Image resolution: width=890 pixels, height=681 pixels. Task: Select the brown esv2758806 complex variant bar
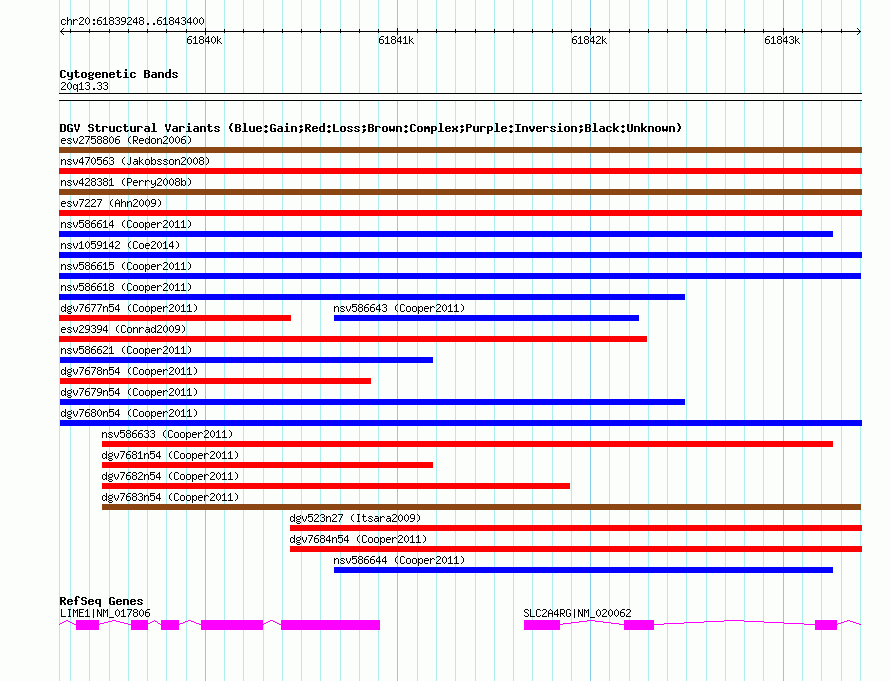coord(460,150)
